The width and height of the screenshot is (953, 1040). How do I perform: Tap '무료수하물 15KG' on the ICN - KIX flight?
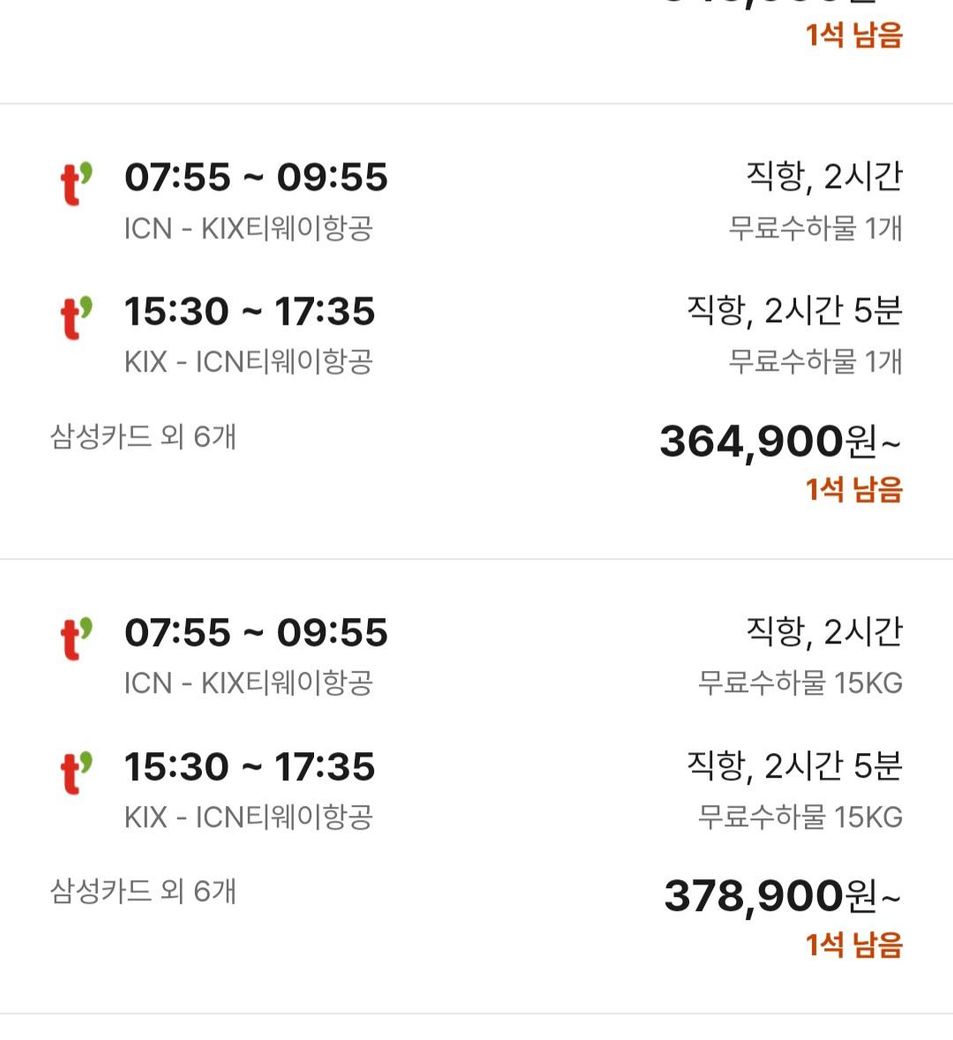800,683
